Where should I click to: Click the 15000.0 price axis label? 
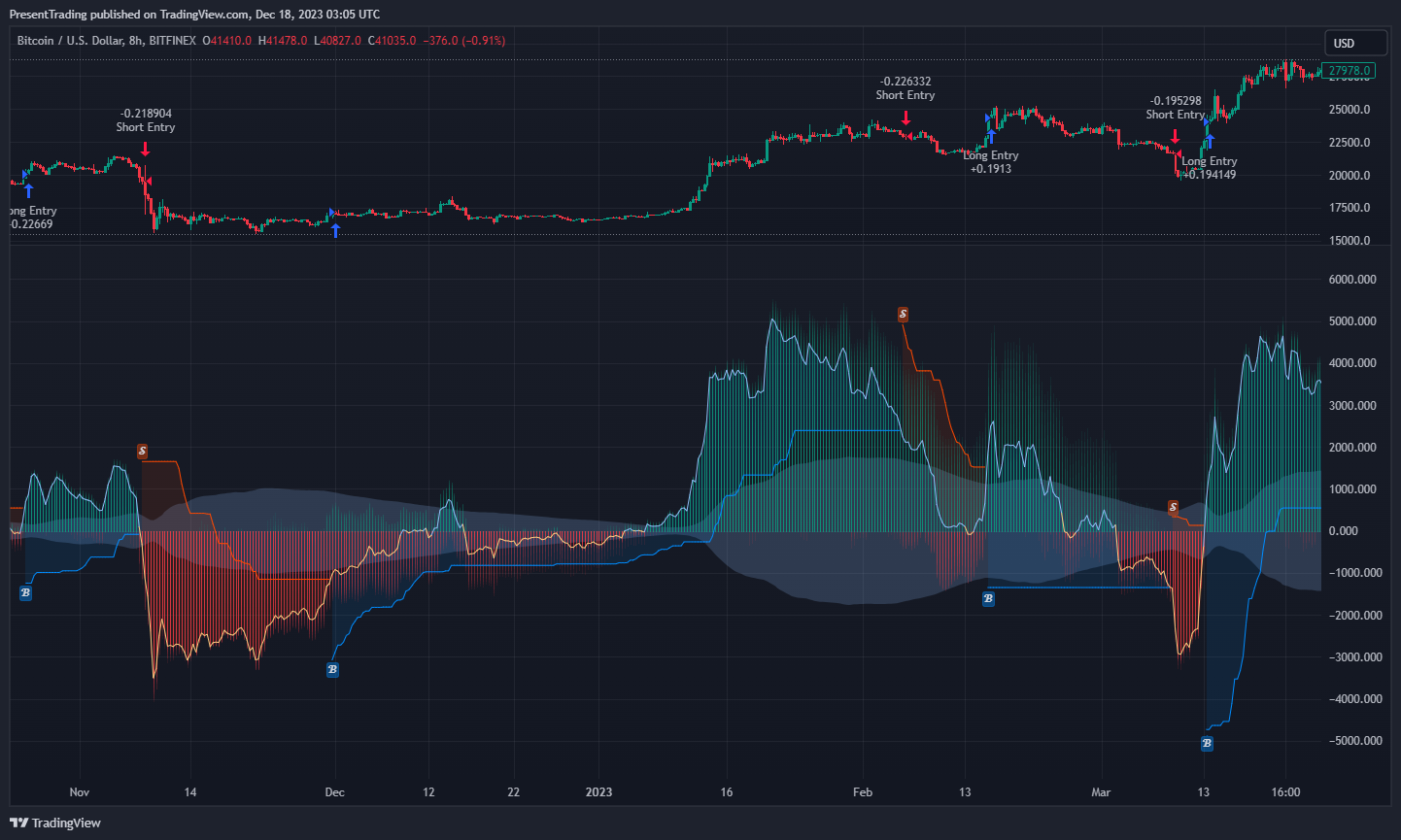[1350, 241]
